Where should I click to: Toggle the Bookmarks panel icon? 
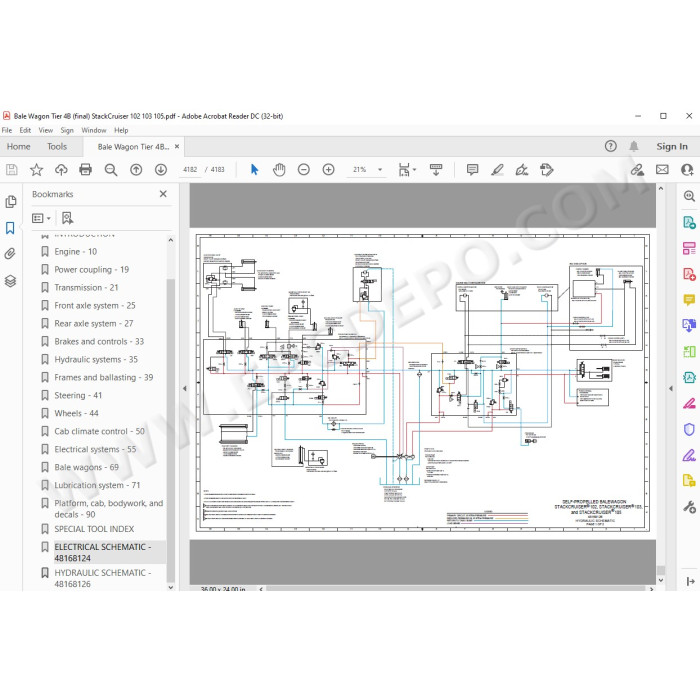(10, 228)
